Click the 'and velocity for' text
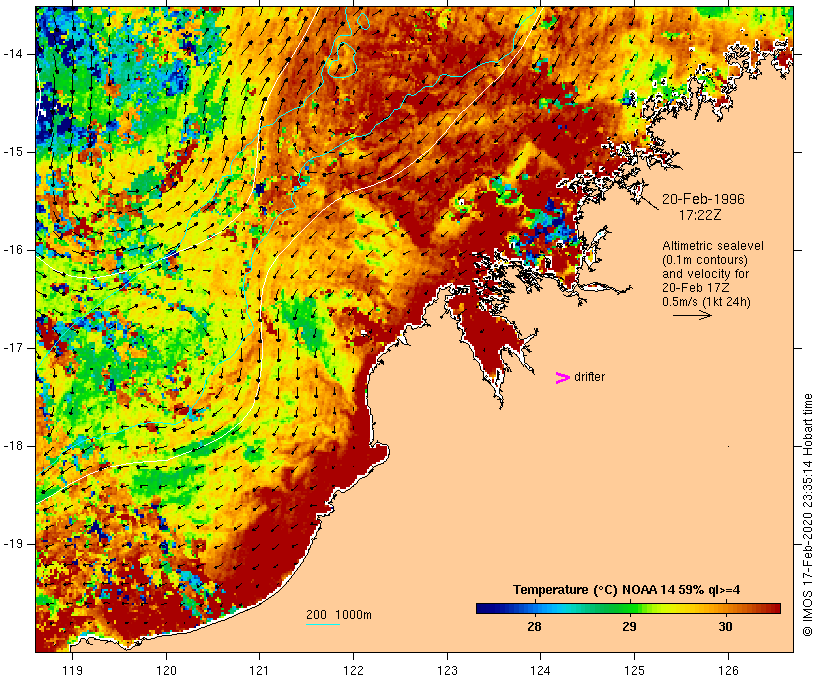 [705, 274]
